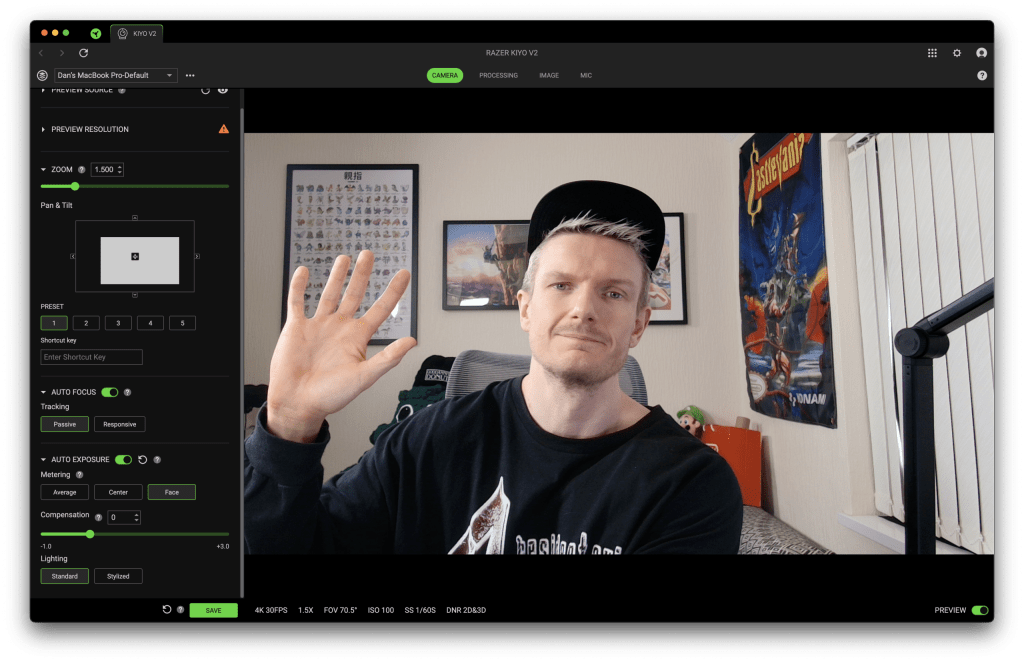The width and height of the screenshot is (1024, 662).
Task: Turn off the Preview toggle
Action: [979, 610]
